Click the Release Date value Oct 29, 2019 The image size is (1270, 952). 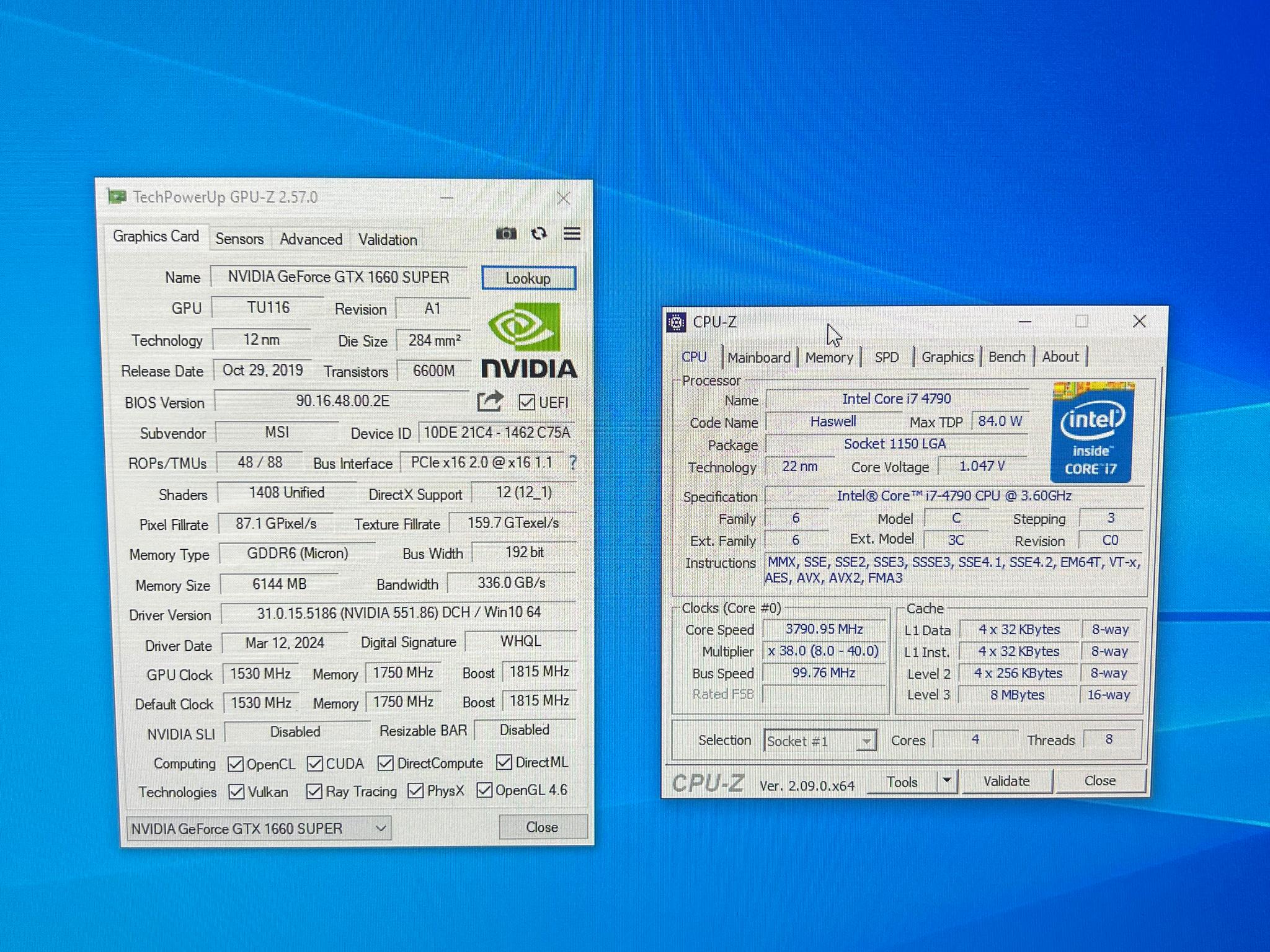(263, 370)
